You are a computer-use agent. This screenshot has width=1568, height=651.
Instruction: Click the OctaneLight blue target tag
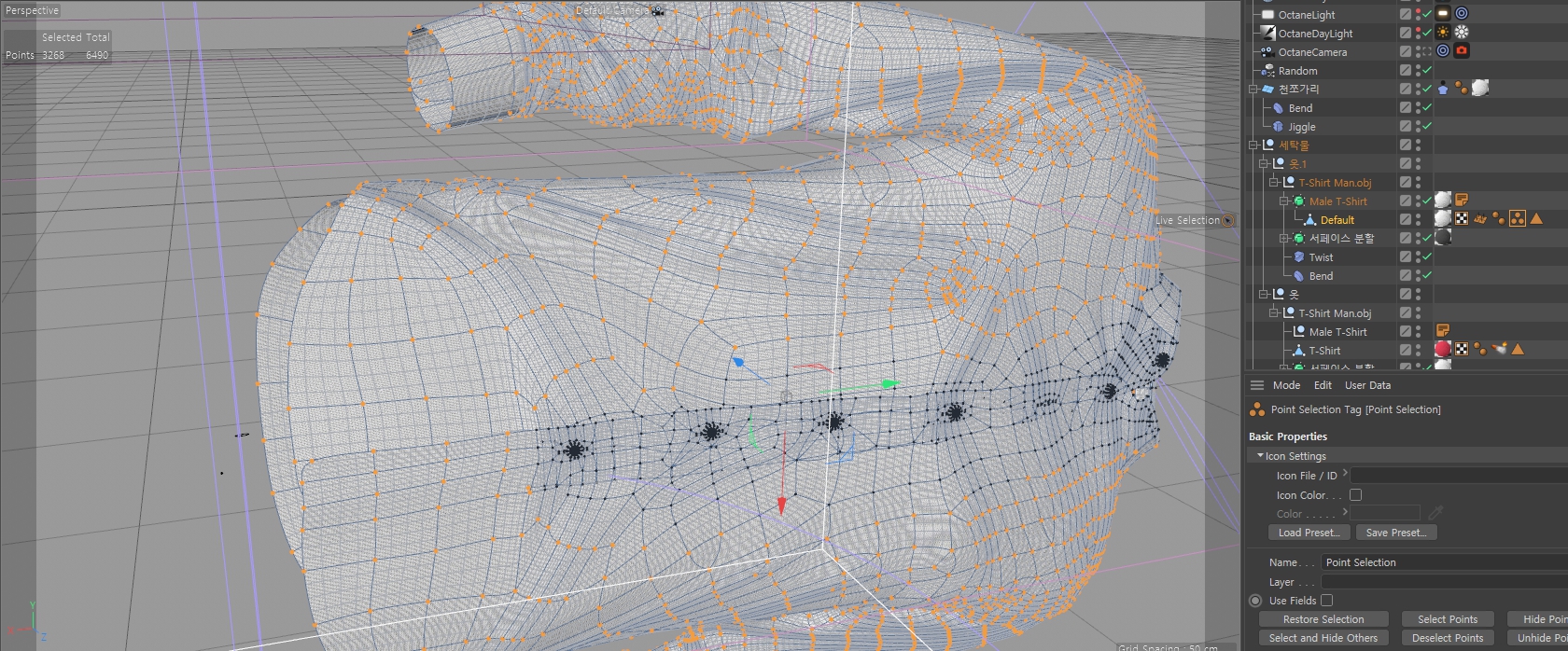pos(1462,14)
